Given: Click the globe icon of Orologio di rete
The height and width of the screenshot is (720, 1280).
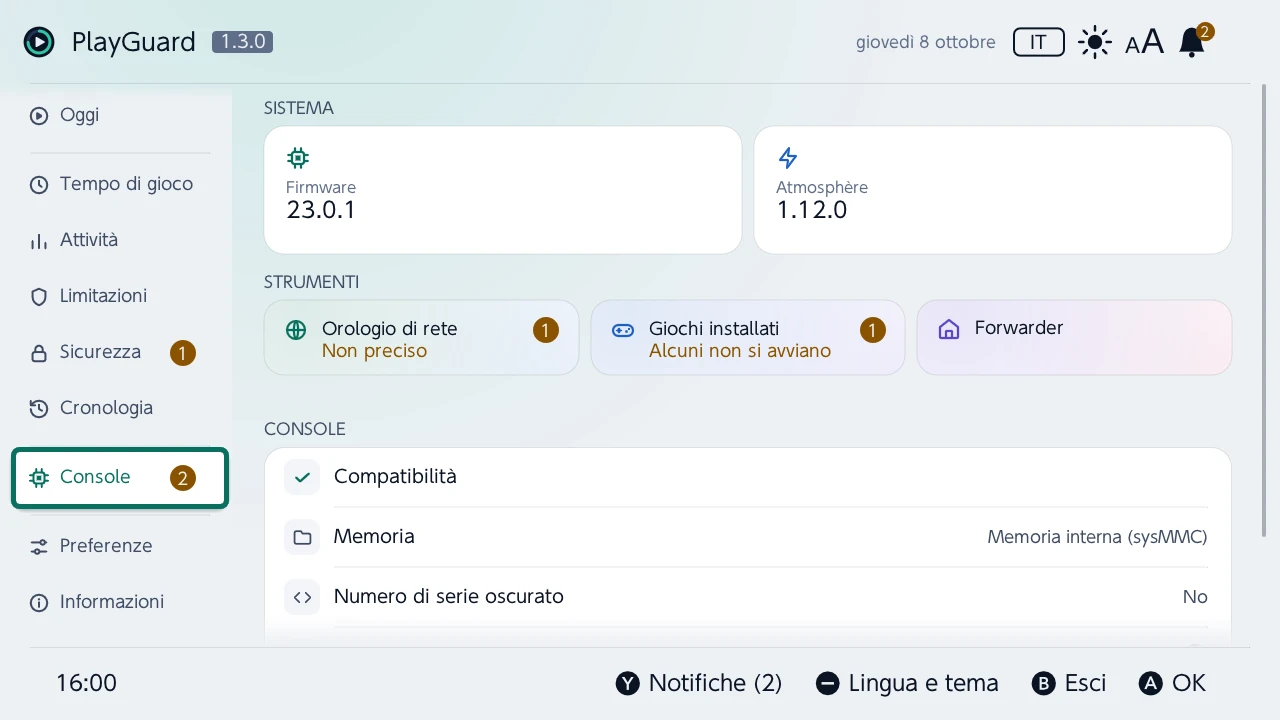Looking at the screenshot, I should 296,330.
